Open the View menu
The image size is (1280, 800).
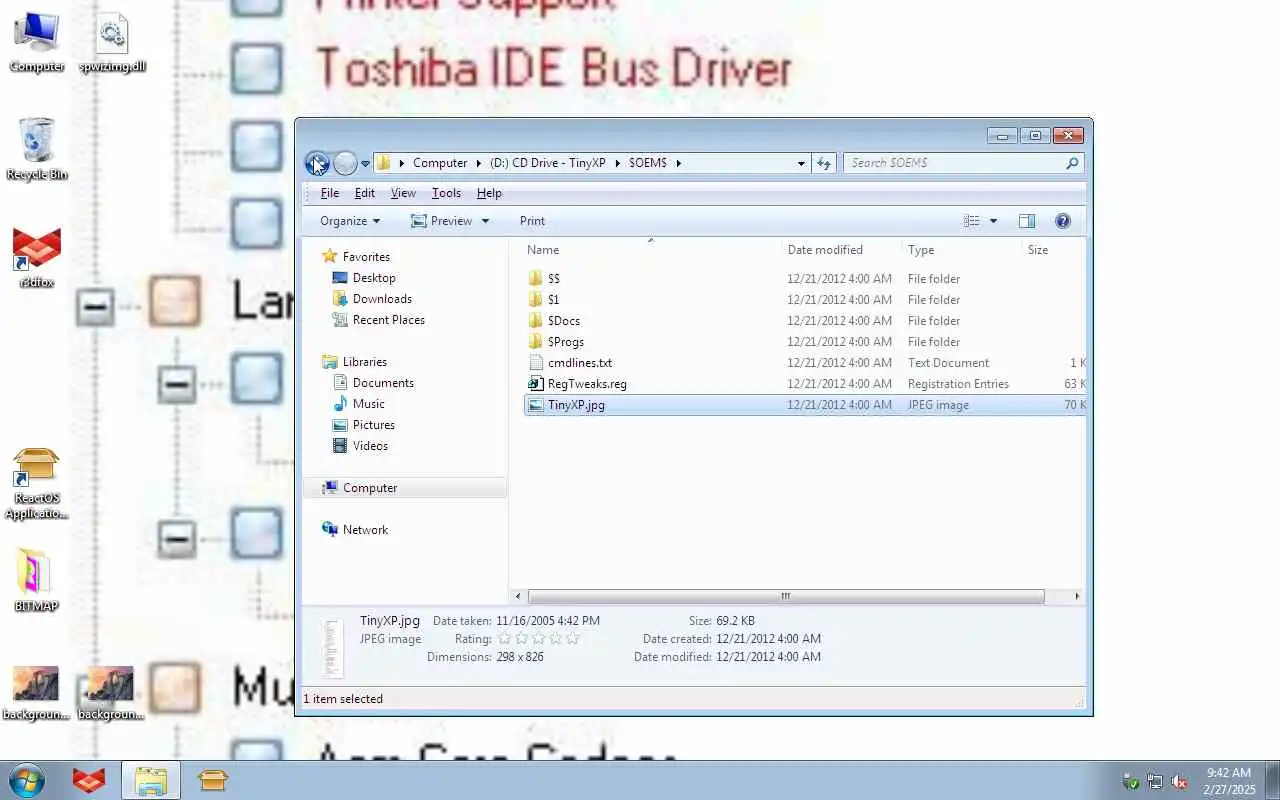coord(403,193)
